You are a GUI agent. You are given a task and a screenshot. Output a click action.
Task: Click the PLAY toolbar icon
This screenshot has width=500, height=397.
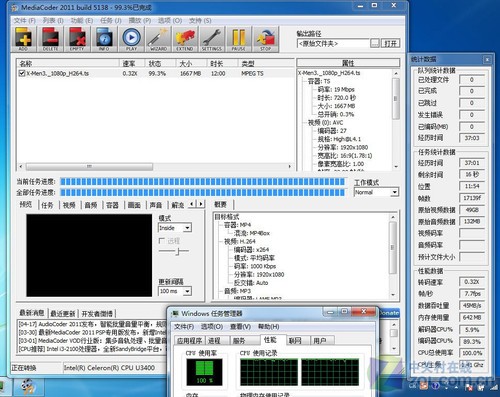click(131, 39)
